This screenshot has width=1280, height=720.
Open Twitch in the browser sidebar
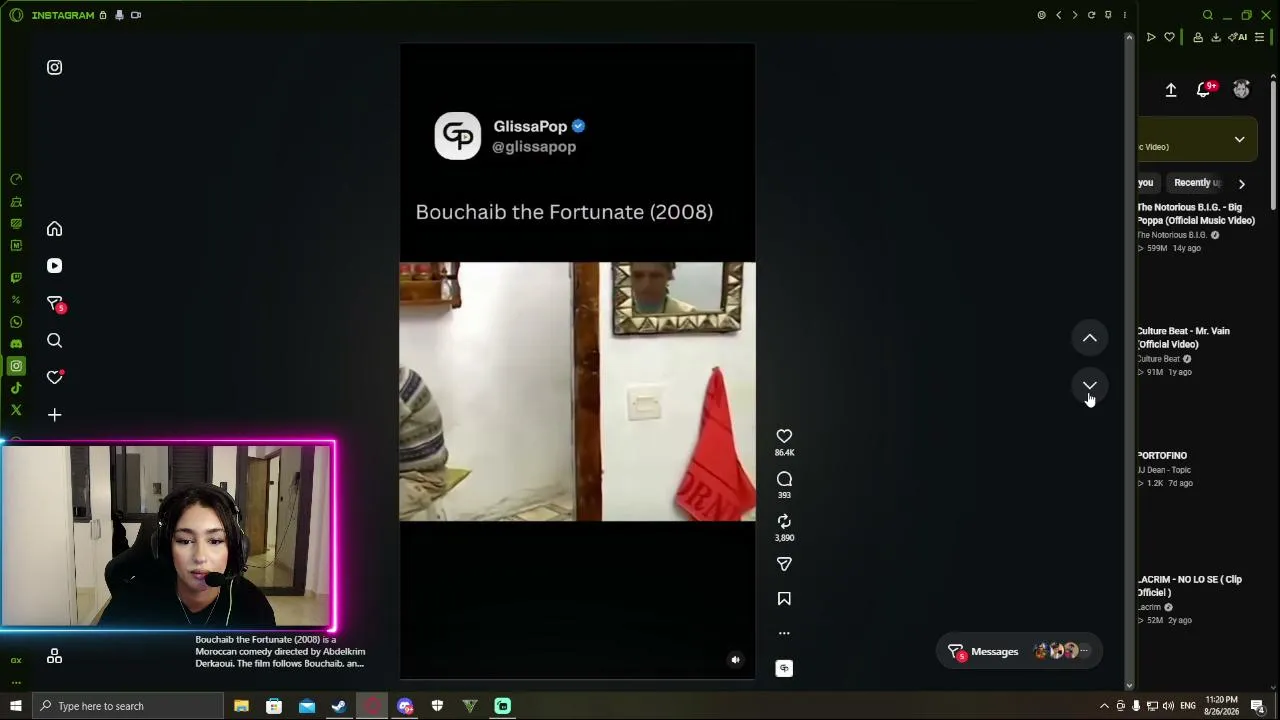[x=16, y=278]
